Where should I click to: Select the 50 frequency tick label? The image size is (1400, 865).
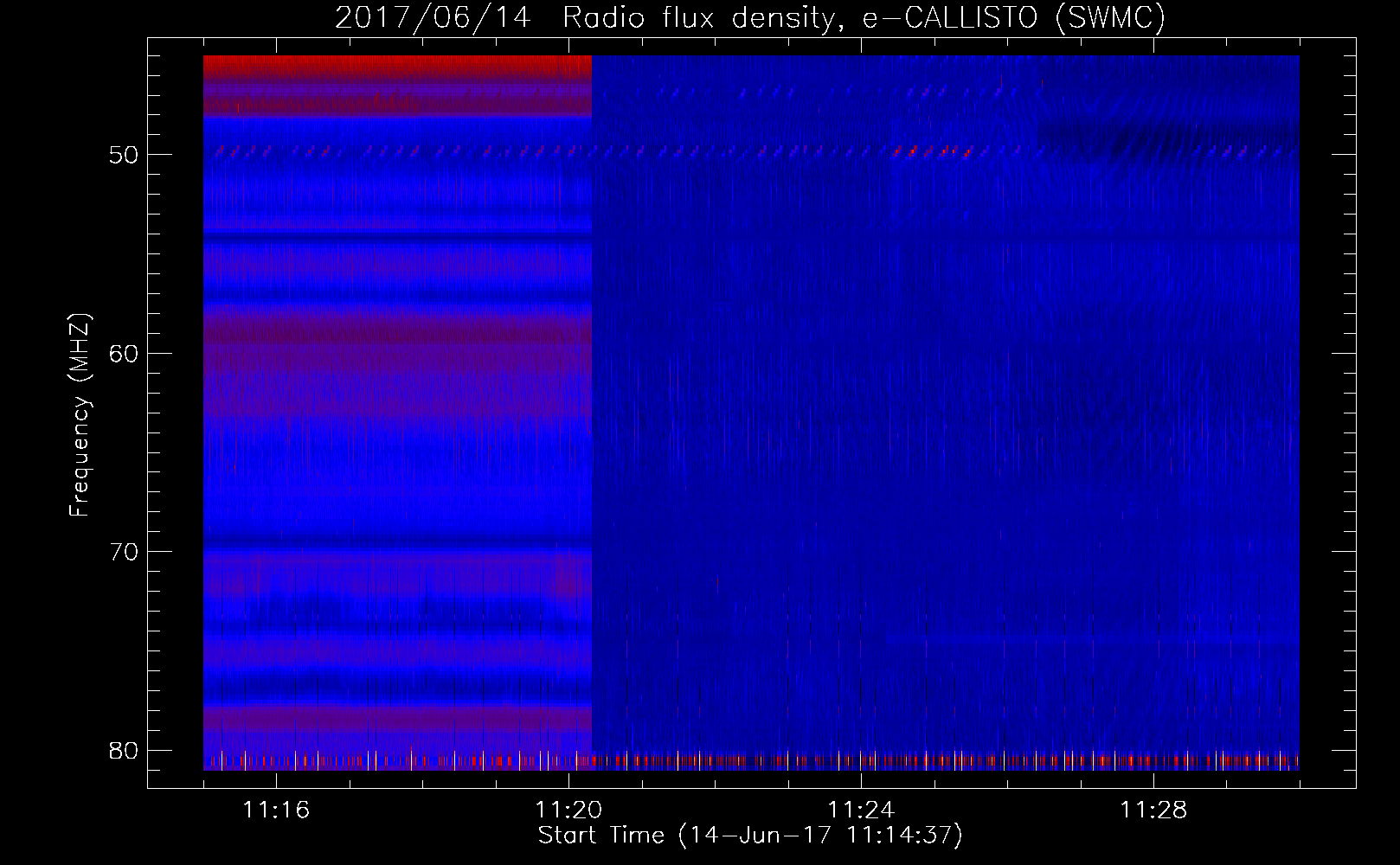point(124,156)
